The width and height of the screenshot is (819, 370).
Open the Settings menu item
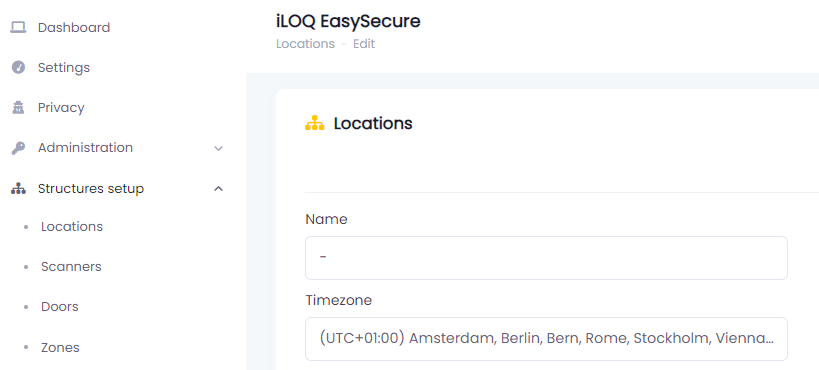pyautogui.click(x=64, y=67)
